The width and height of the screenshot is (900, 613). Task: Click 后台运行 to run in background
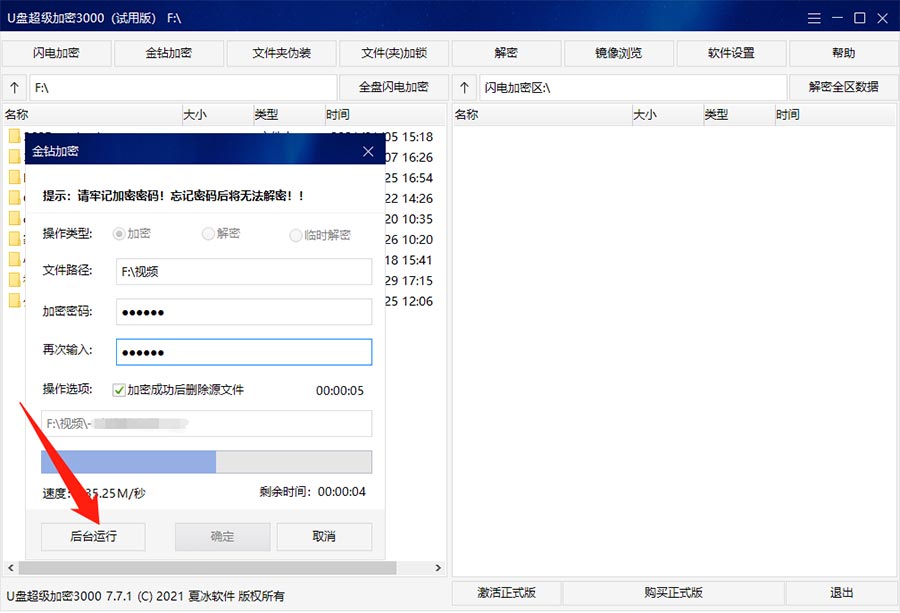[93, 537]
